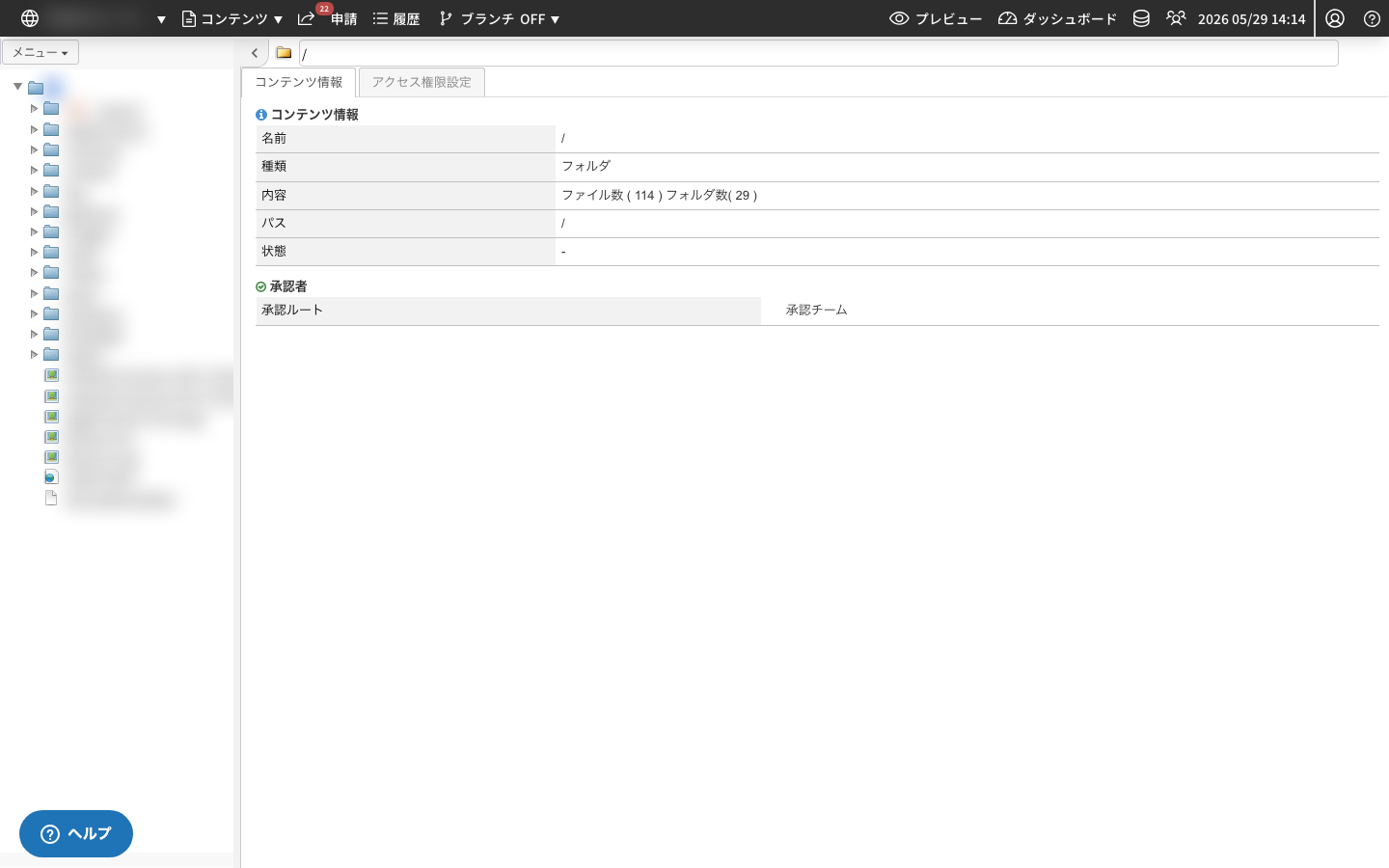Collapse the root folder in tree
The width and height of the screenshot is (1389, 868).
pyautogui.click(x=17, y=87)
